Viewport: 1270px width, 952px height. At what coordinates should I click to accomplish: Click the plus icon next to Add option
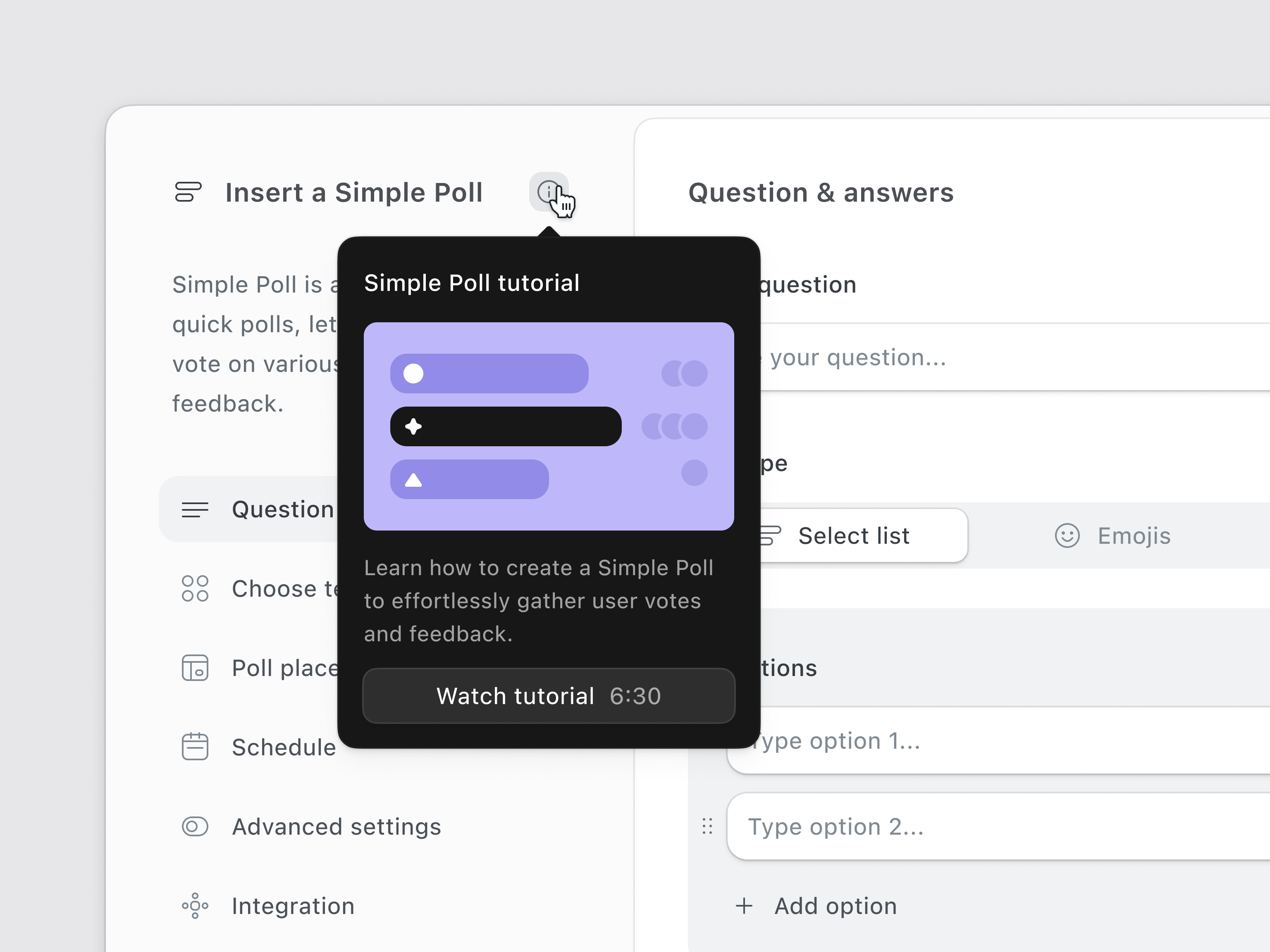(743, 906)
